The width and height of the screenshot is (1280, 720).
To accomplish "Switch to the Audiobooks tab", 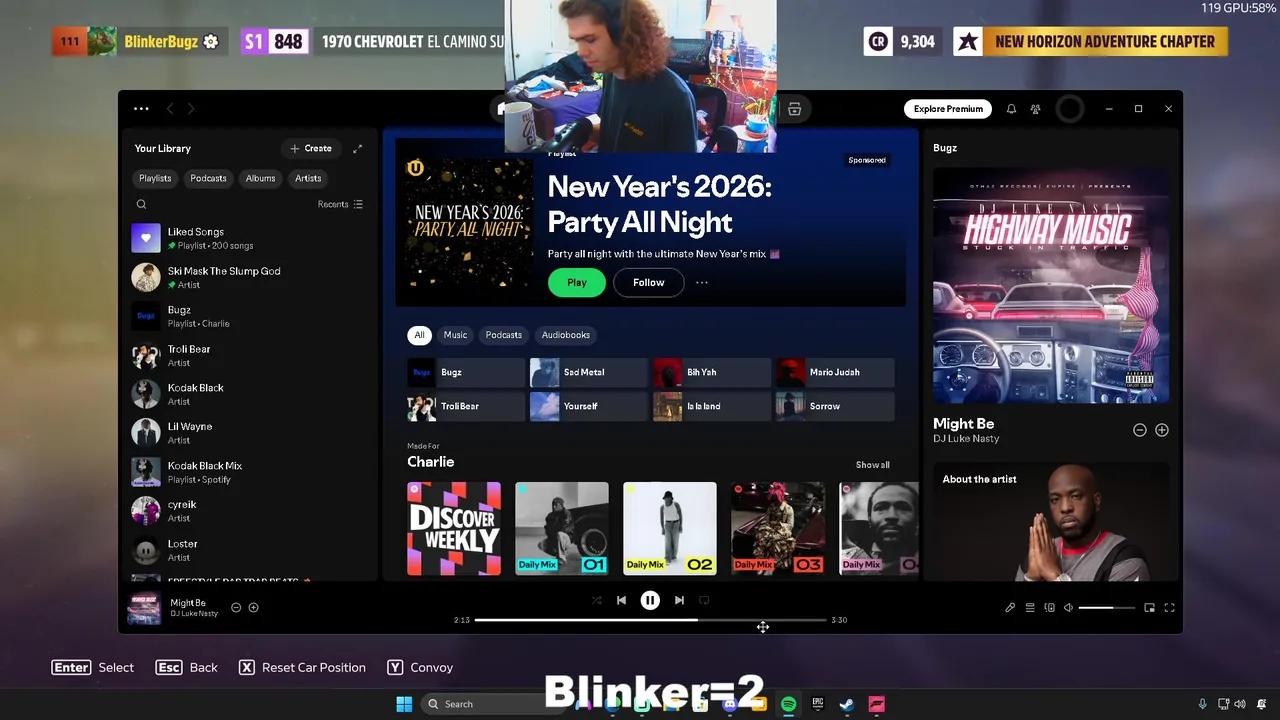I will (x=566, y=335).
